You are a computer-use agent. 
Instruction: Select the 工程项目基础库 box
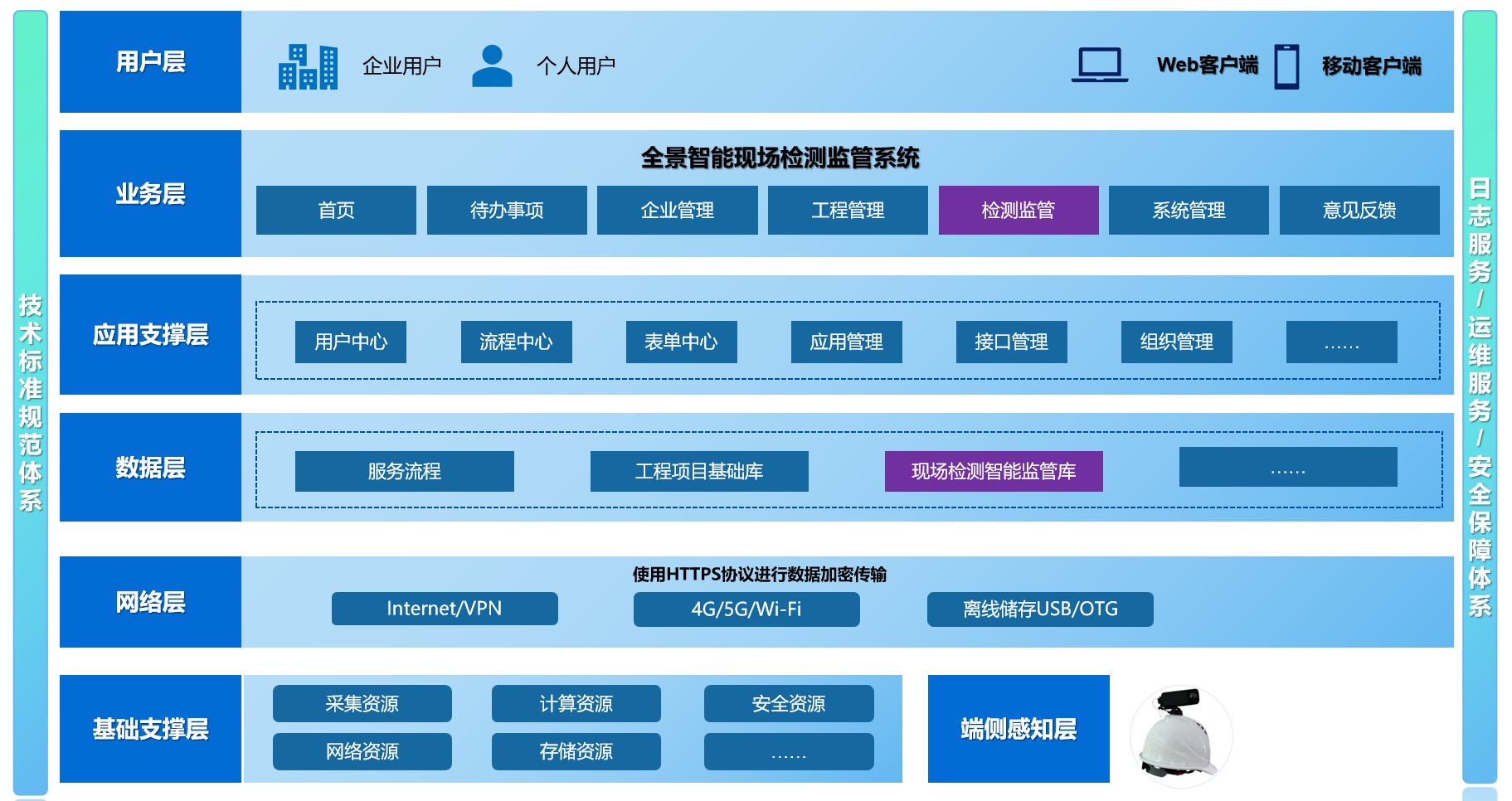point(698,471)
